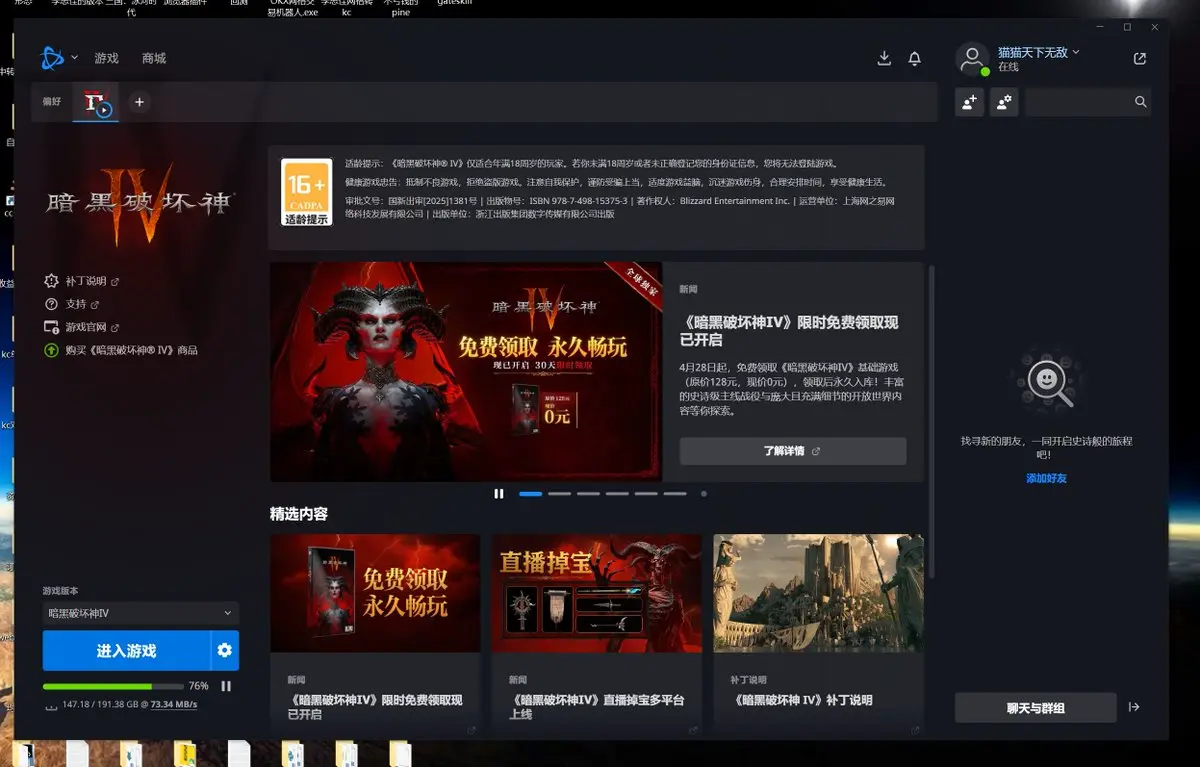1200x767 pixels.
Task: Click the search magnifier icon
Action: click(1140, 102)
